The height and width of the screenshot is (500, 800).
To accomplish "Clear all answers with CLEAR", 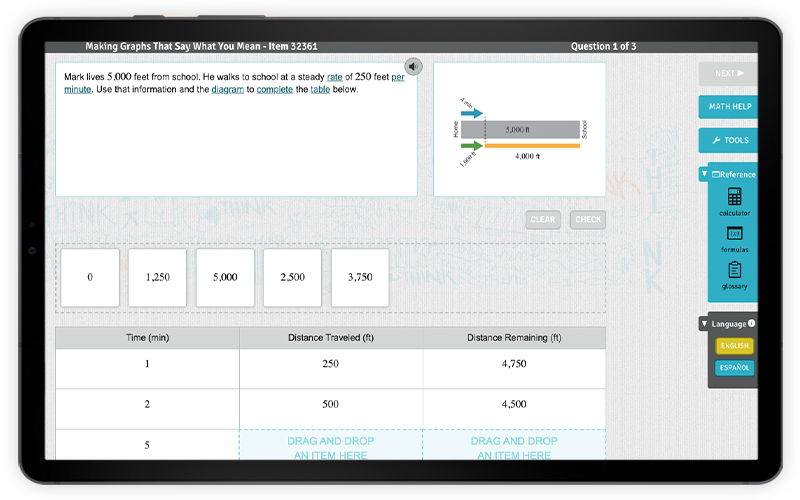I will pos(543,219).
